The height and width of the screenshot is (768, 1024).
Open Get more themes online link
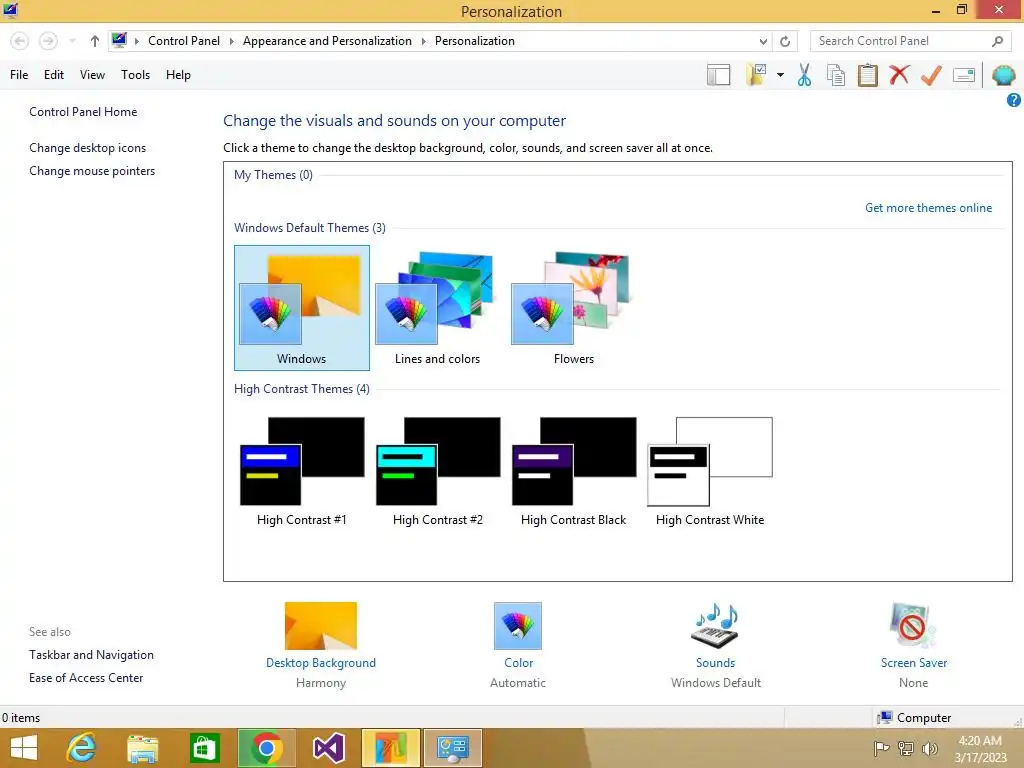pyautogui.click(x=928, y=208)
